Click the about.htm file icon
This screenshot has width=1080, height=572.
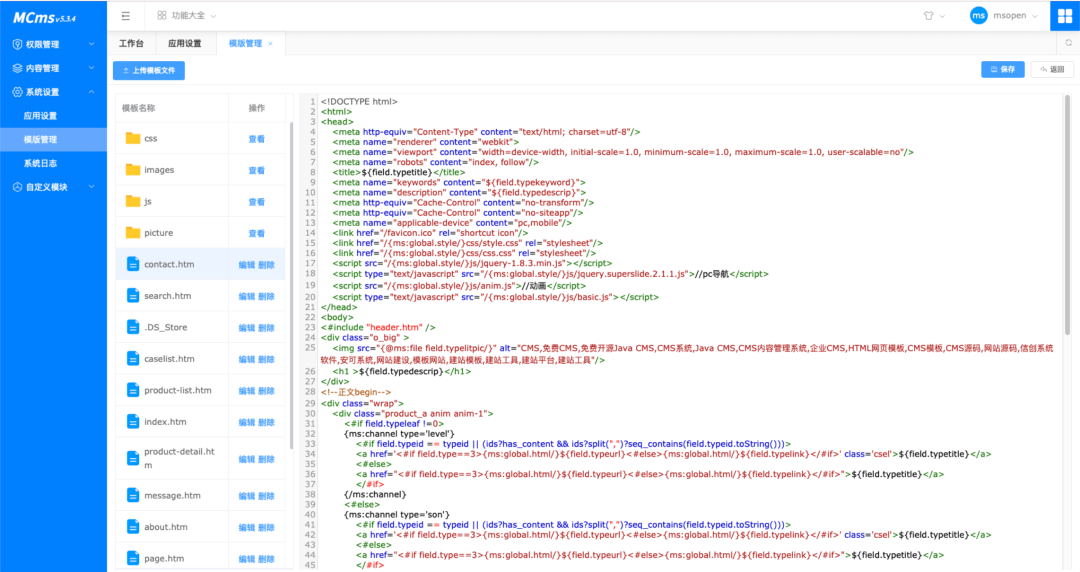pyautogui.click(x=133, y=527)
